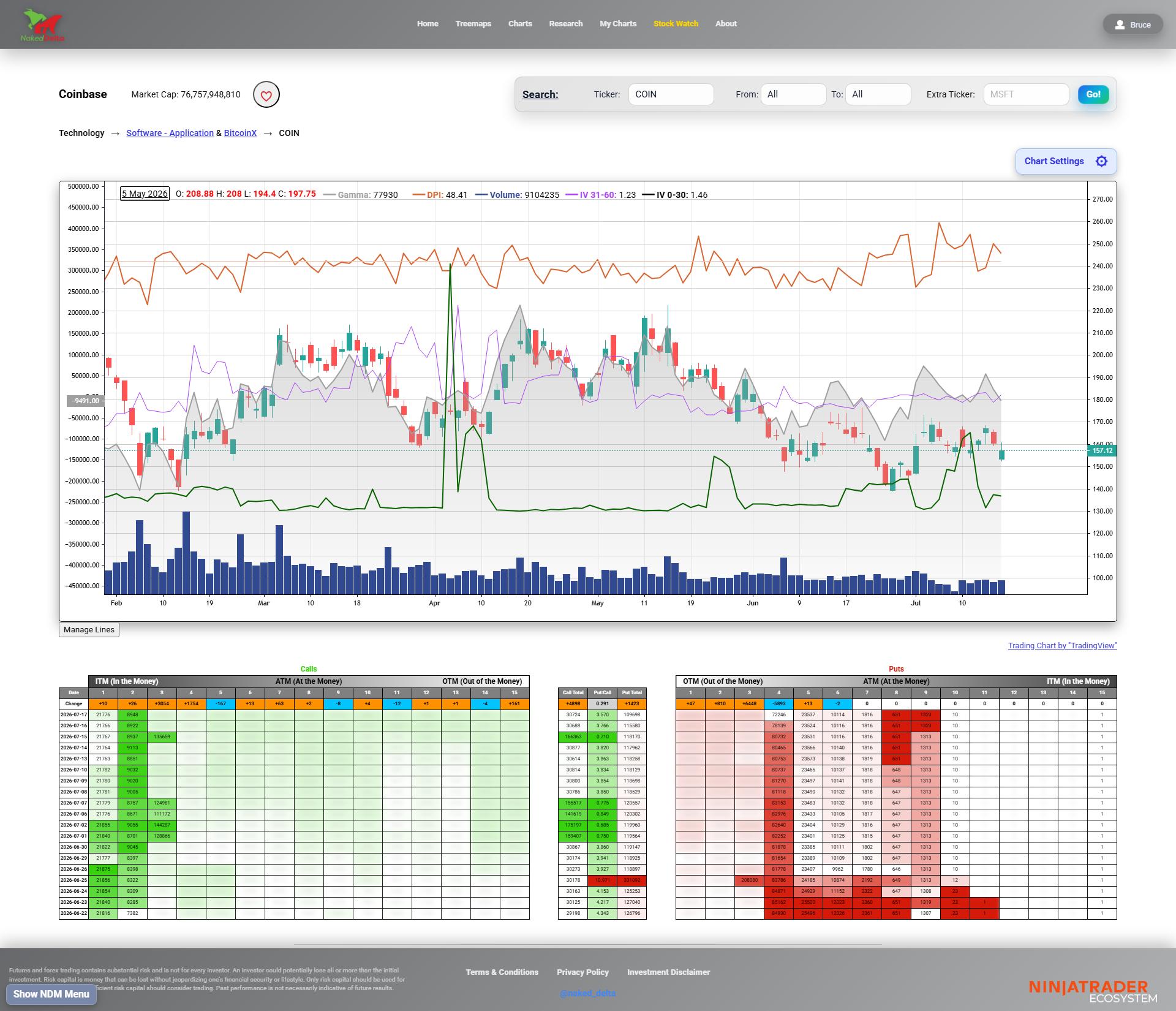Click the 5 May 2026 chart date label
This screenshot has width=1176, height=1011.
(145, 194)
